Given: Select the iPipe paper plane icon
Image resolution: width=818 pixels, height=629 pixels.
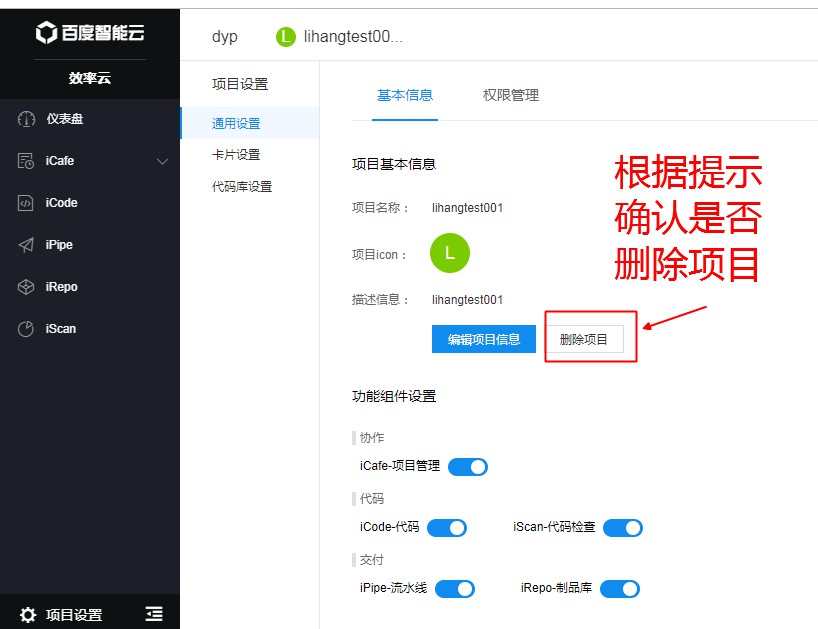Looking at the screenshot, I should [x=26, y=245].
